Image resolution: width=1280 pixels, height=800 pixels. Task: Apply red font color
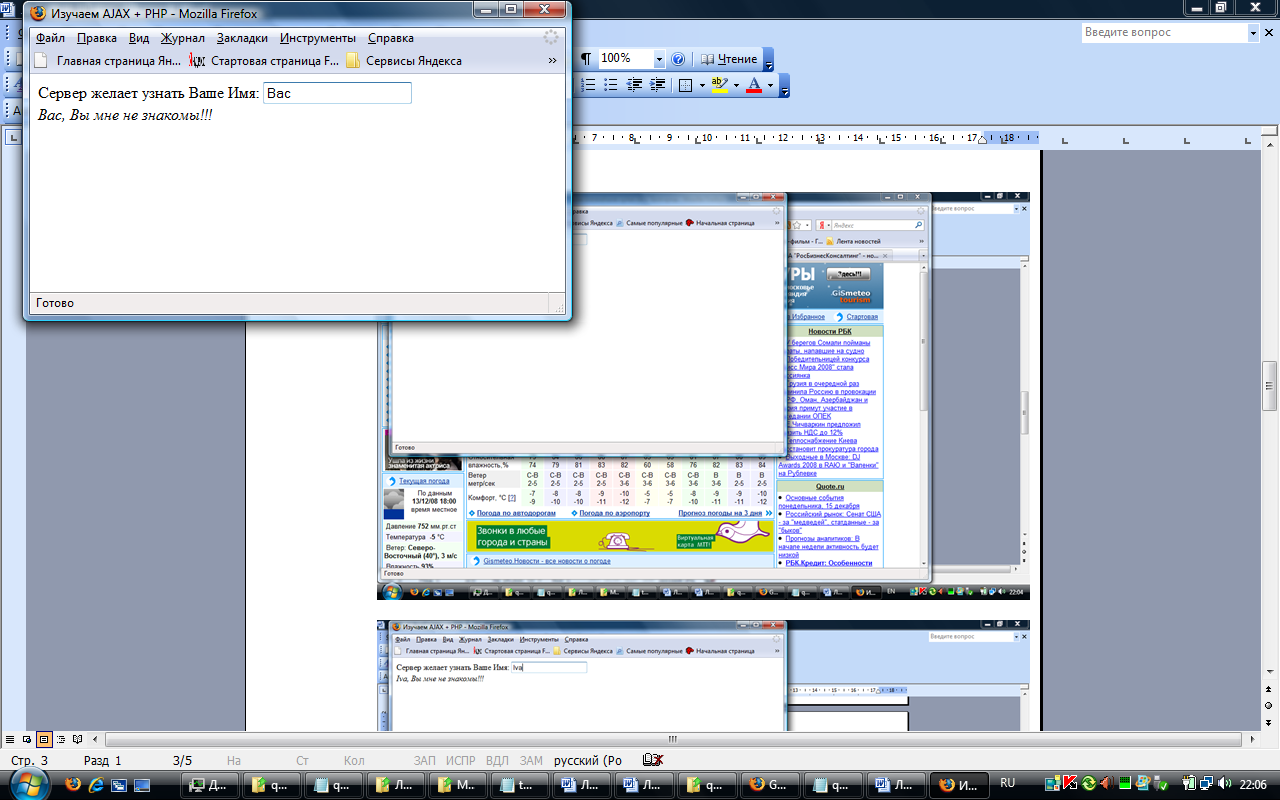click(753, 85)
